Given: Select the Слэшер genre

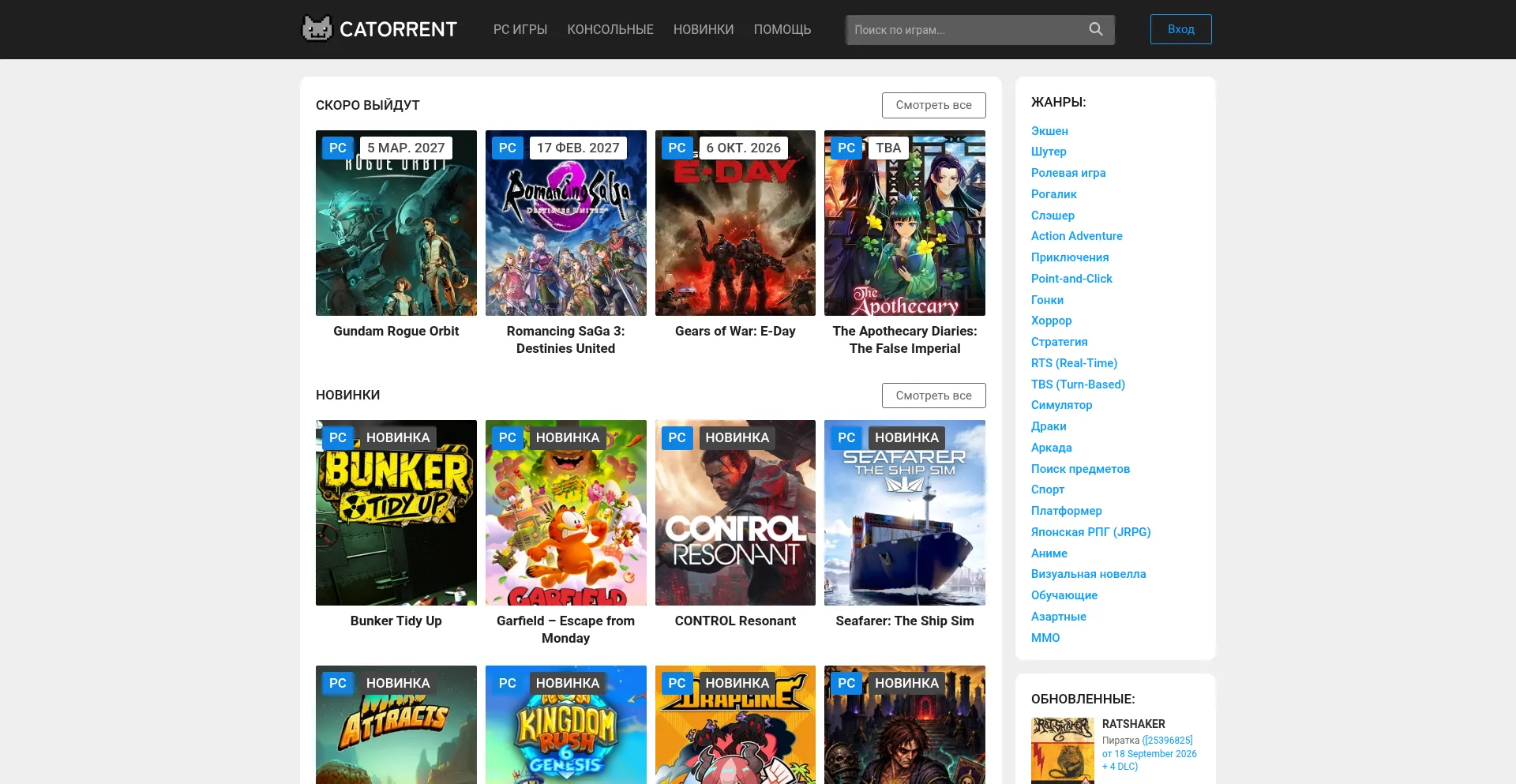Looking at the screenshot, I should (1053, 216).
